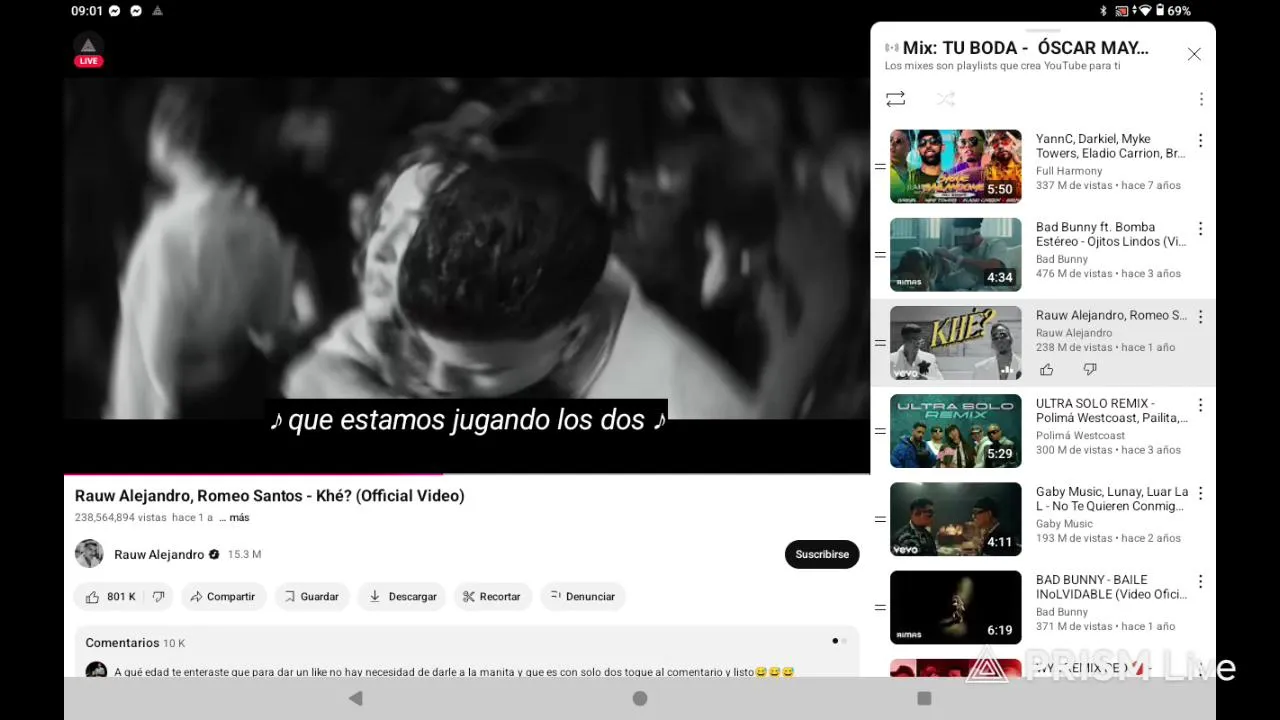The height and width of the screenshot is (720, 1280).
Task: Play ULTRA SOLO REMIX thumbnail
Action: pyautogui.click(x=956, y=431)
